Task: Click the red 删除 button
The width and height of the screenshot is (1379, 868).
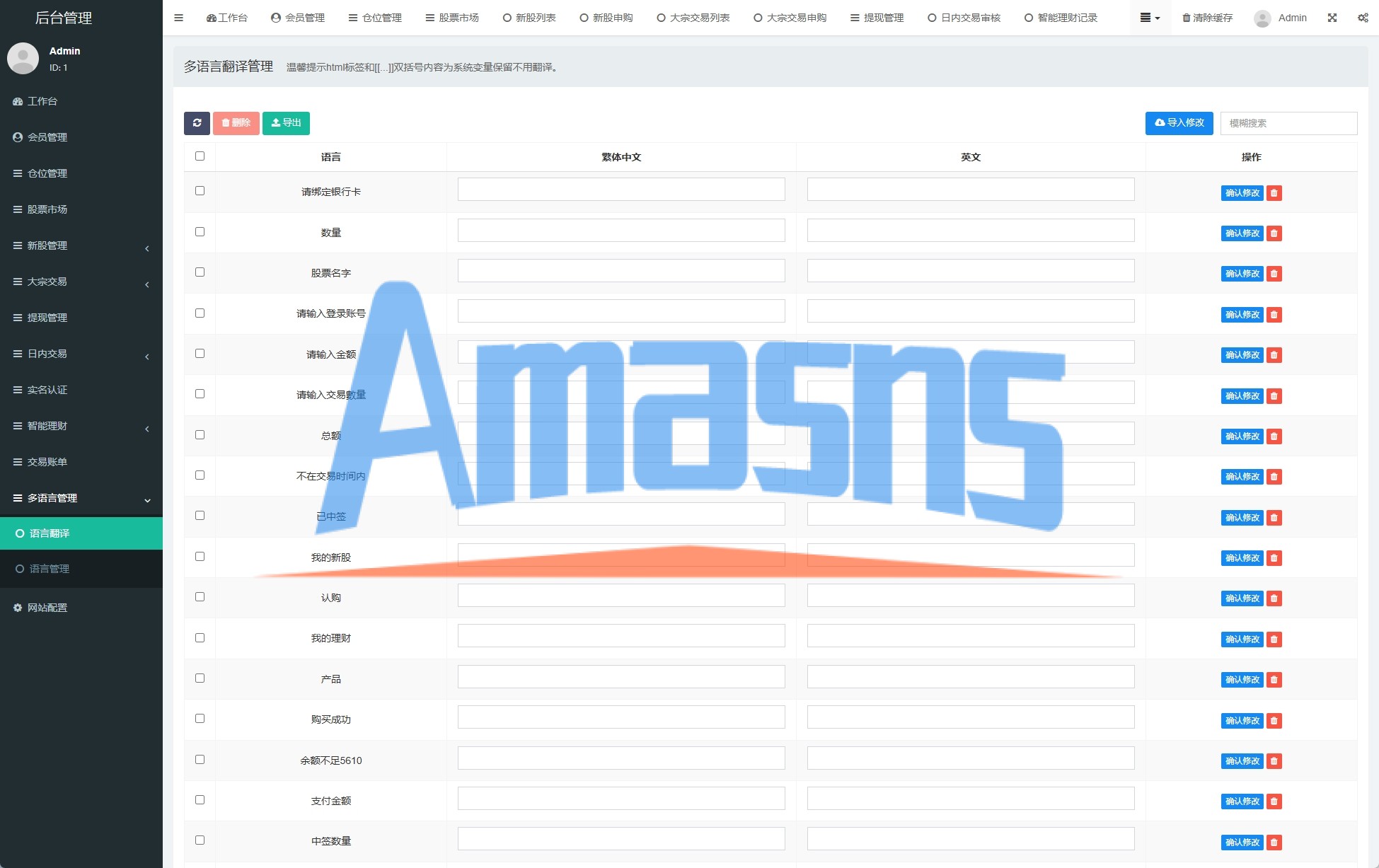Action: [x=236, y=123]
